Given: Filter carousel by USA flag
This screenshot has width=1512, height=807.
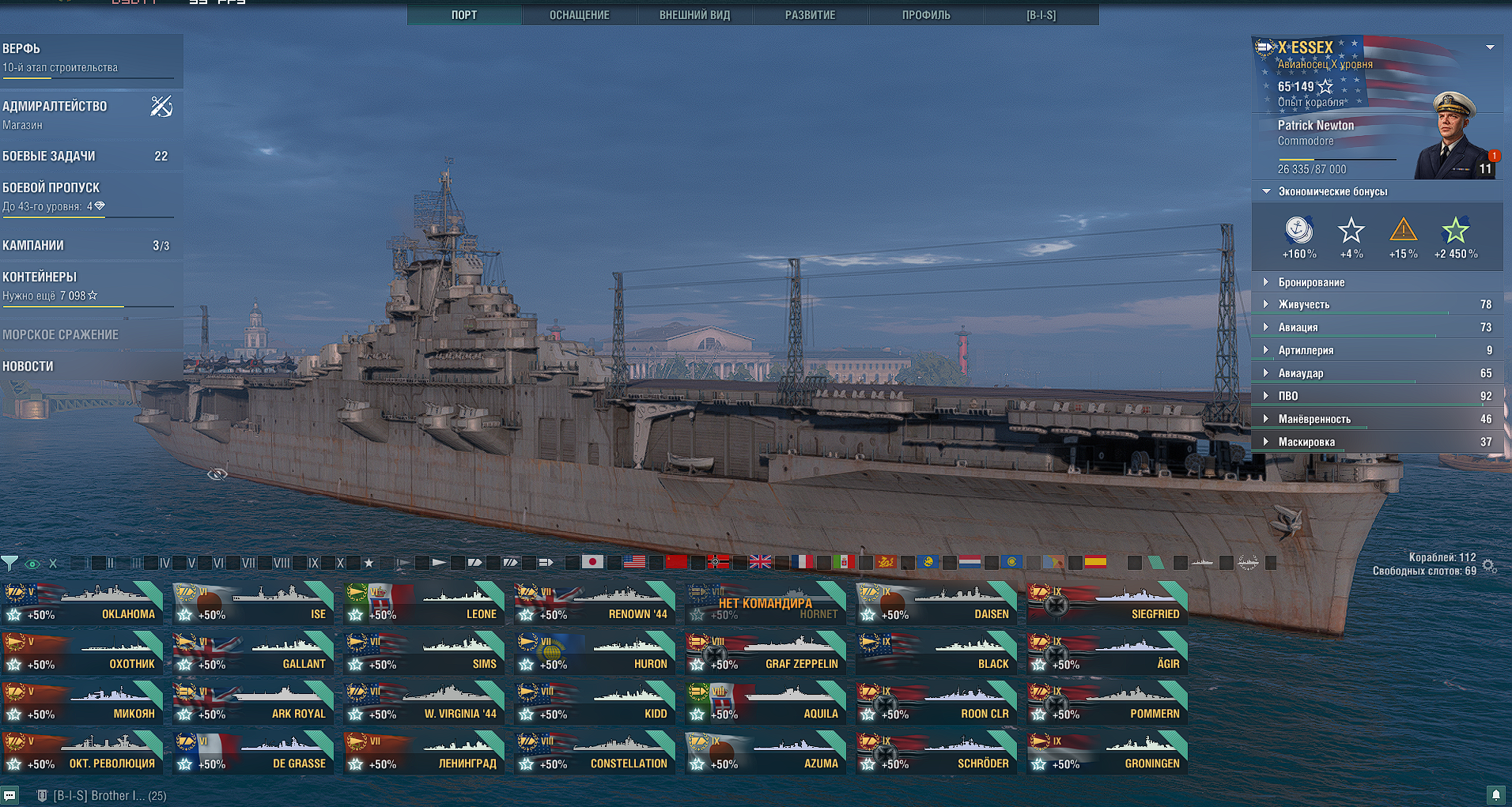Looking at the screenshot, I should pos(634,562).
